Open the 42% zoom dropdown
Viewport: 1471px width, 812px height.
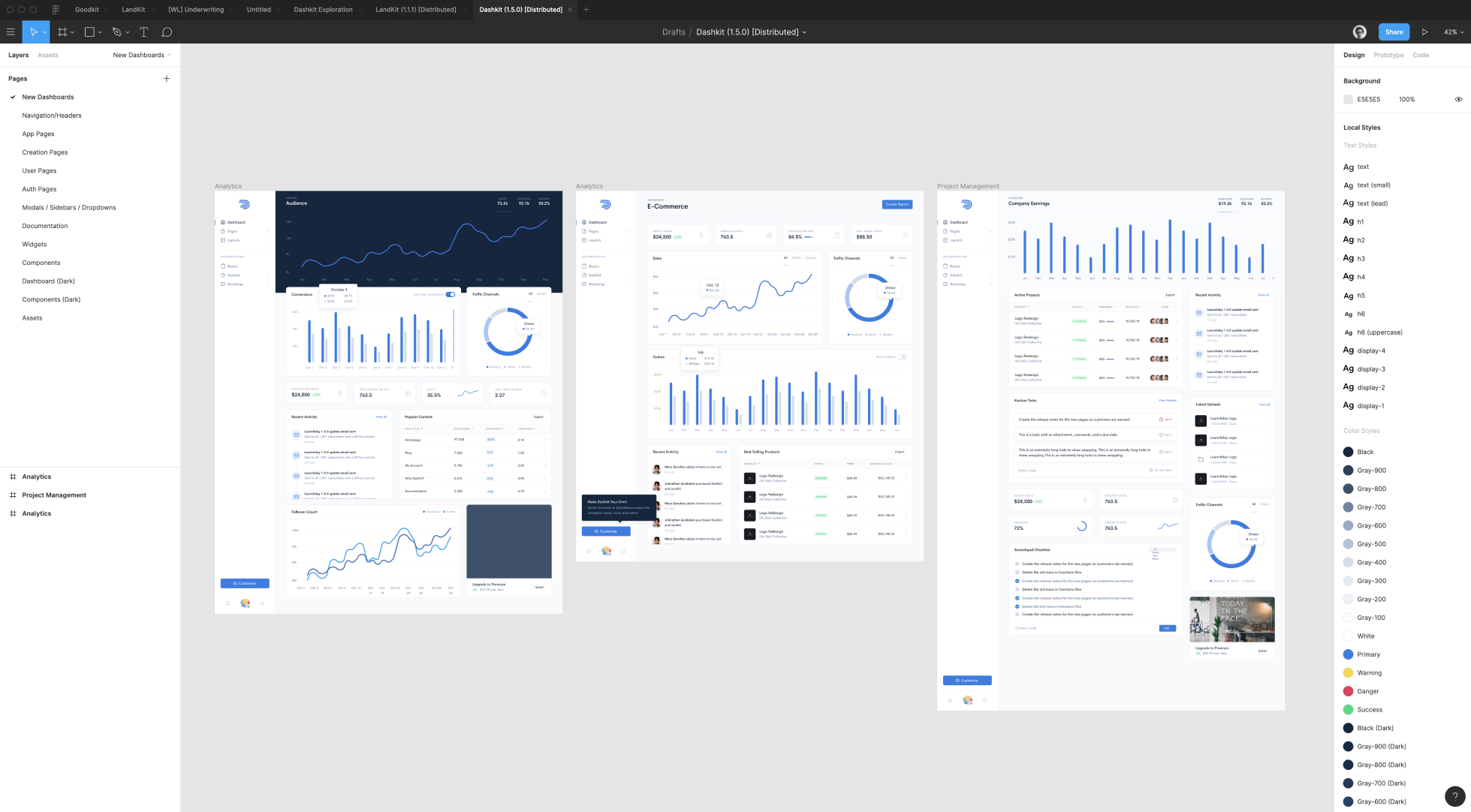tap(1454, 32)
